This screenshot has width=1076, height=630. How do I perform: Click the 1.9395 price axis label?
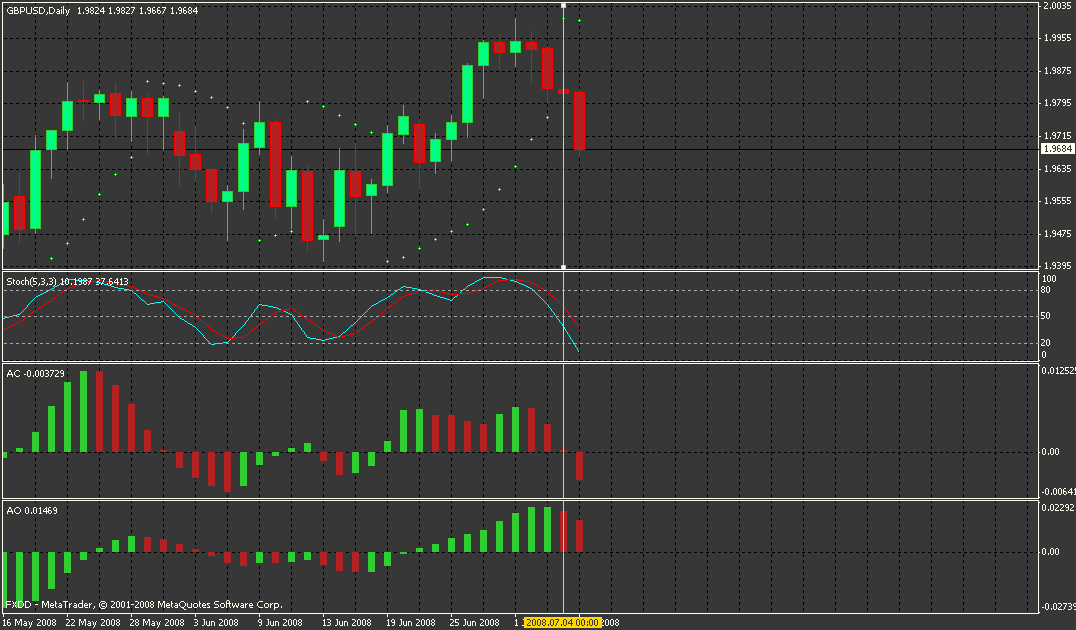point(1056,267)
